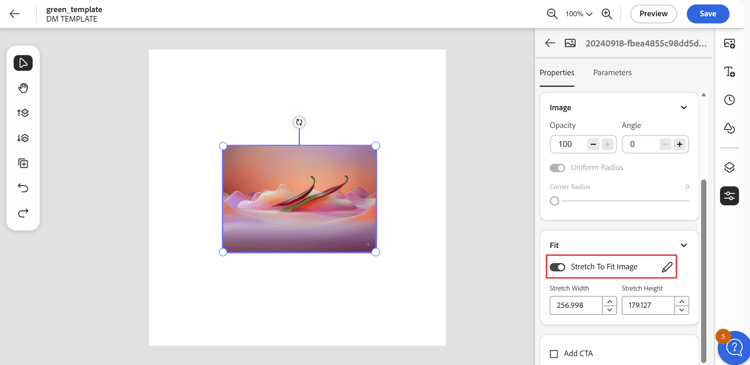This screenshot has width=750, height=365.
Task: Select the image on the canvas
Action: coord(299,199)
